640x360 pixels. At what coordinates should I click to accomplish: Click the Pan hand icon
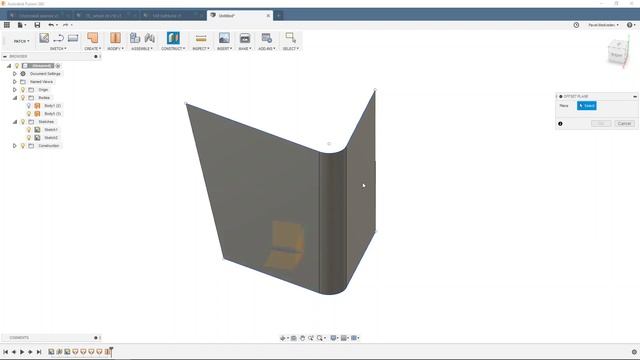click(x=302, y=338)
